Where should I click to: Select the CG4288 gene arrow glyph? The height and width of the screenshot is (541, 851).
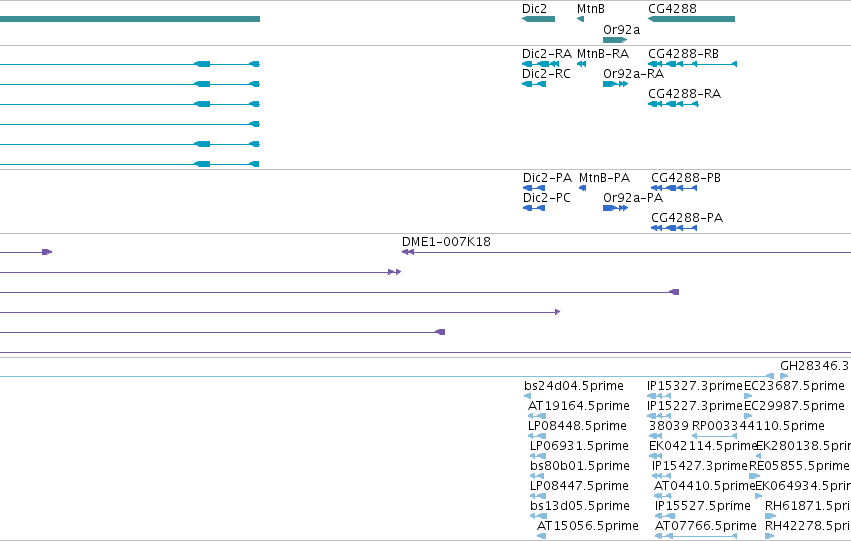pos(691,19)
